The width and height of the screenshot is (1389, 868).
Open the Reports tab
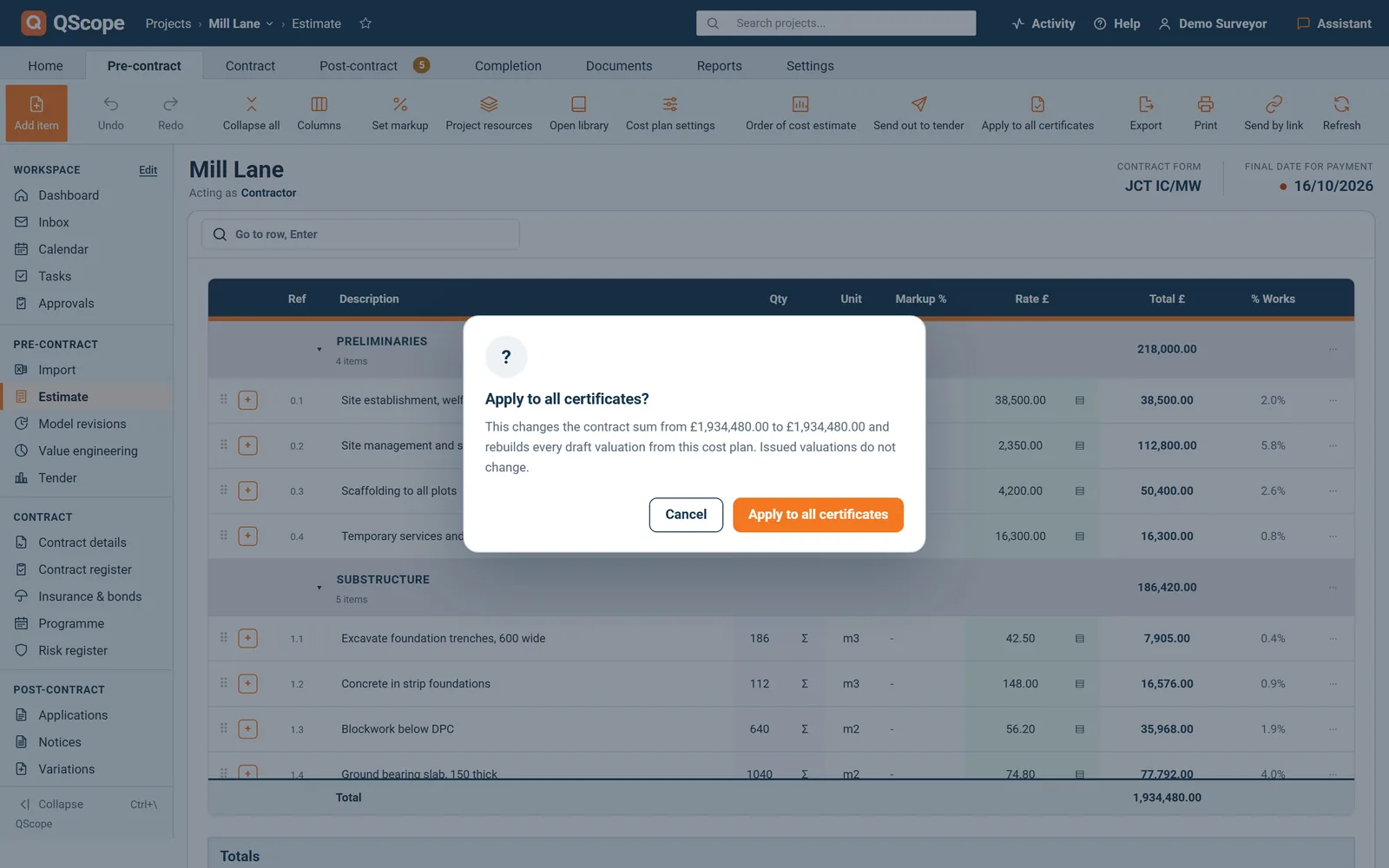720,66
